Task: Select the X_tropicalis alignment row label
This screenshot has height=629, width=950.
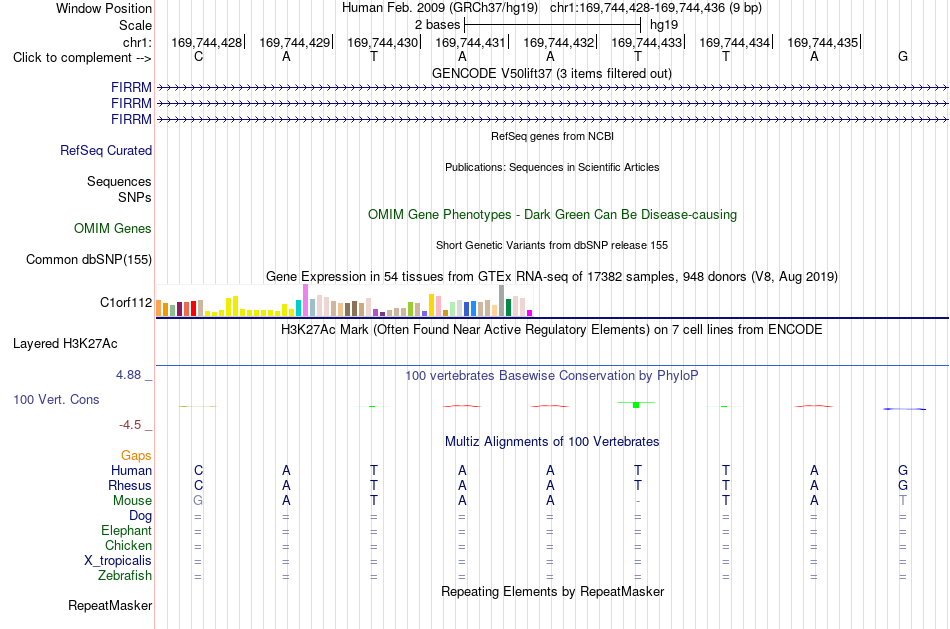Action: click(118, 561)
